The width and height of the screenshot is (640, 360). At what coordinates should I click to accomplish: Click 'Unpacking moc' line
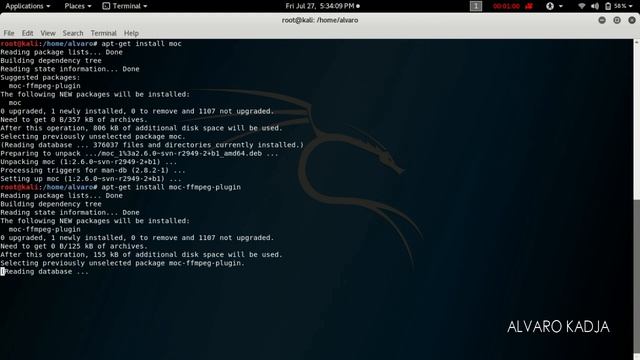coord(89,162)
